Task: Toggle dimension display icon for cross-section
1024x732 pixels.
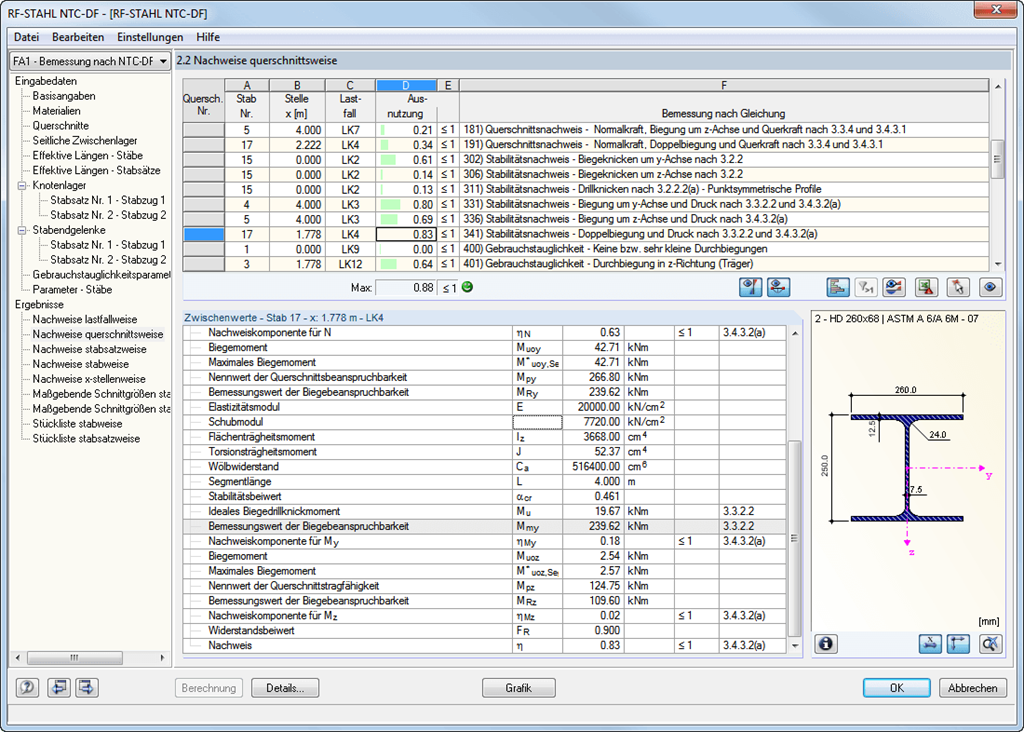Action: (930, 644)
